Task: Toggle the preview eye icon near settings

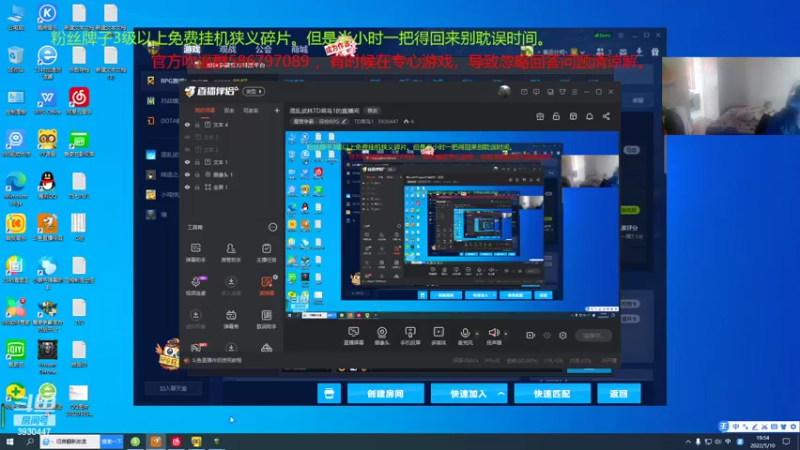Action: click(547, 335)
